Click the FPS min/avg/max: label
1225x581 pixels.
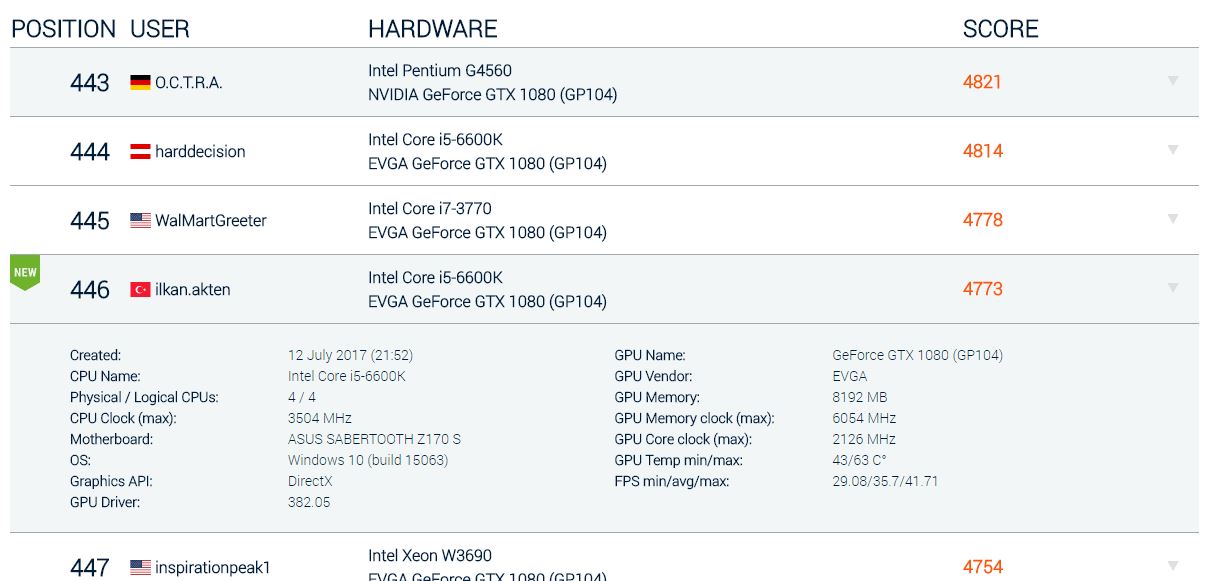[x=672, y=481]
